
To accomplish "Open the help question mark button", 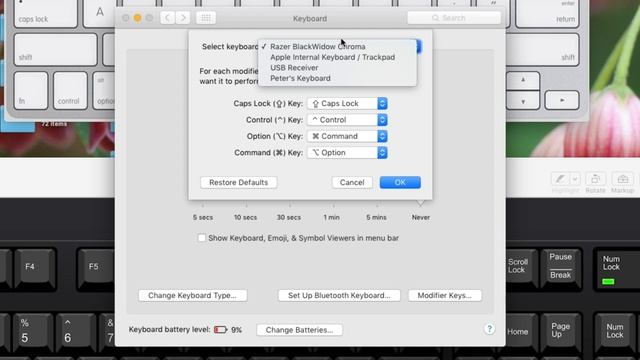I will coord(489,329).
